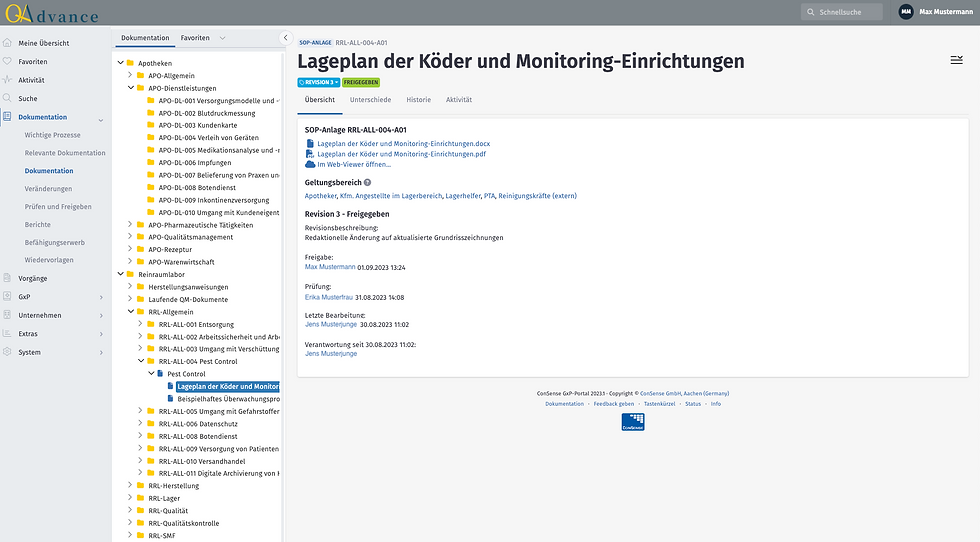The height and width of the screenshot is (542, 980).
Task: Open Berichte in the sidebar
Action: click(x=38, y=224)
